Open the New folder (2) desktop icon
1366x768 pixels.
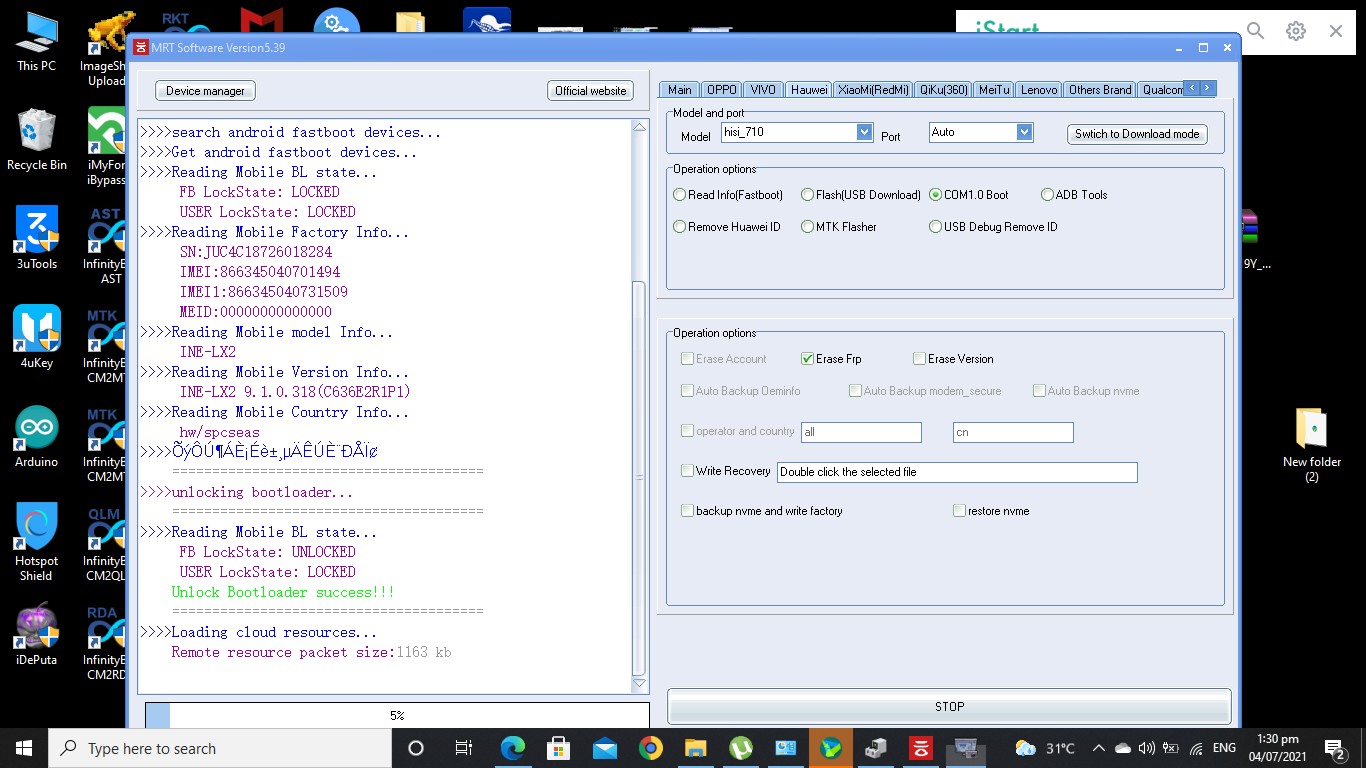1312,444
